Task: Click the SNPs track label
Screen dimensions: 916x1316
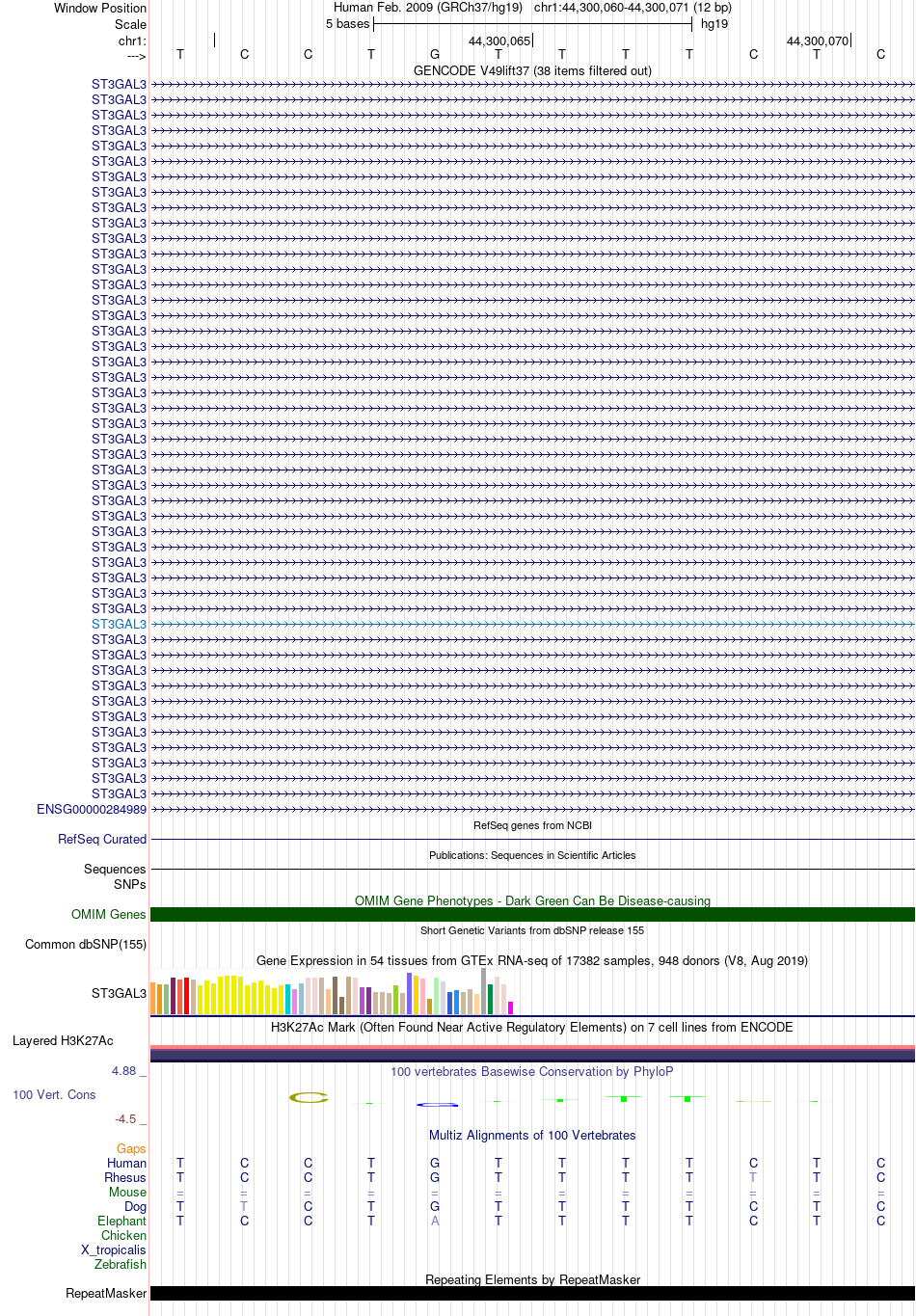Action: [x=130, y=884]
